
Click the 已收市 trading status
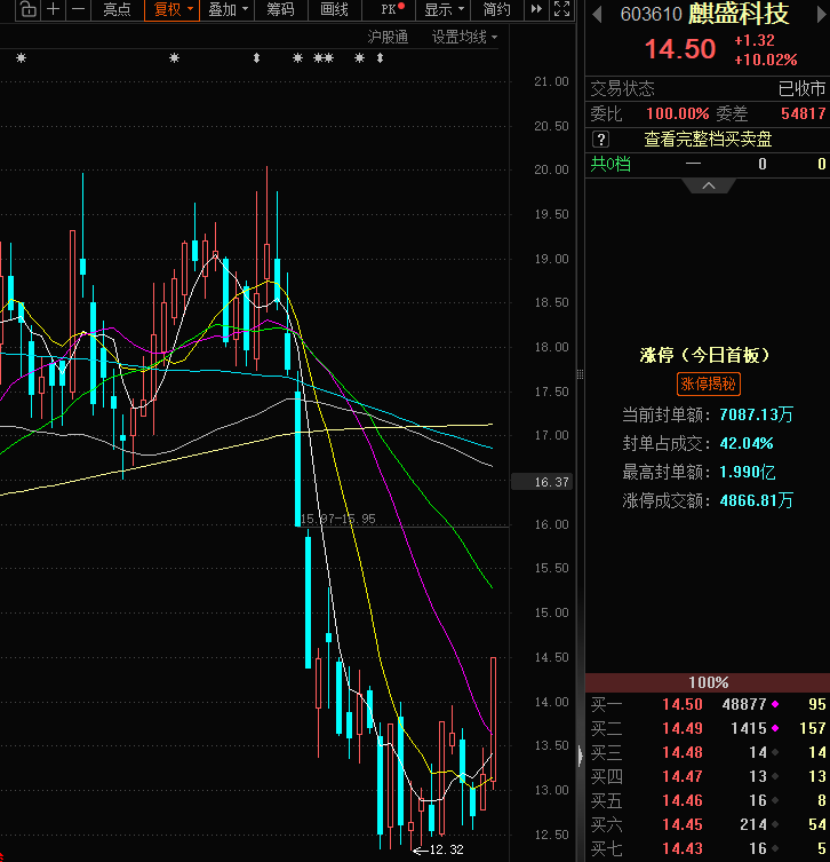click(802, 89)
